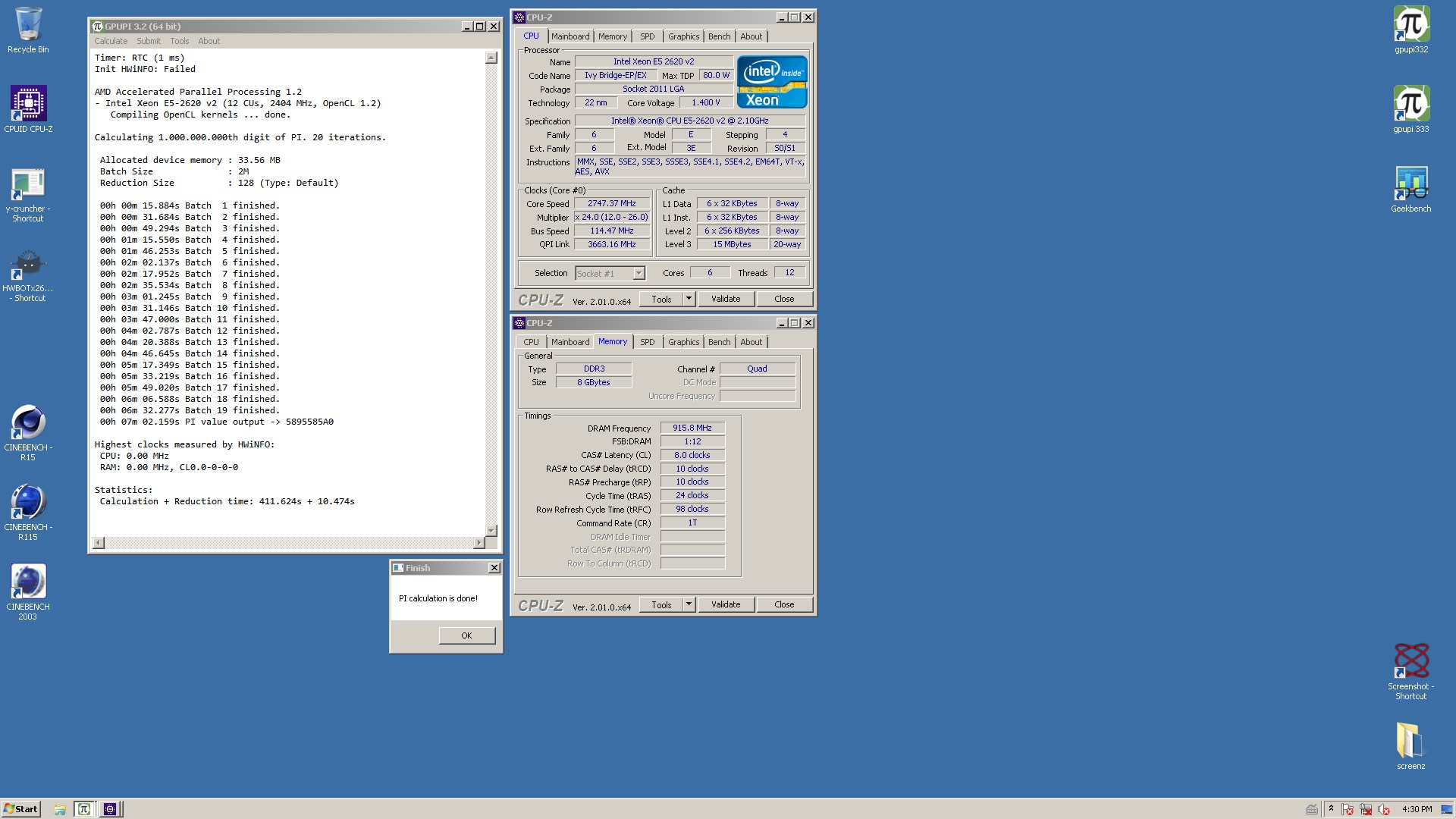Click GPUPI horizontal scrollbar left arrow
The width and height of the screenshot is (1456, 819).
pos(99,543)
